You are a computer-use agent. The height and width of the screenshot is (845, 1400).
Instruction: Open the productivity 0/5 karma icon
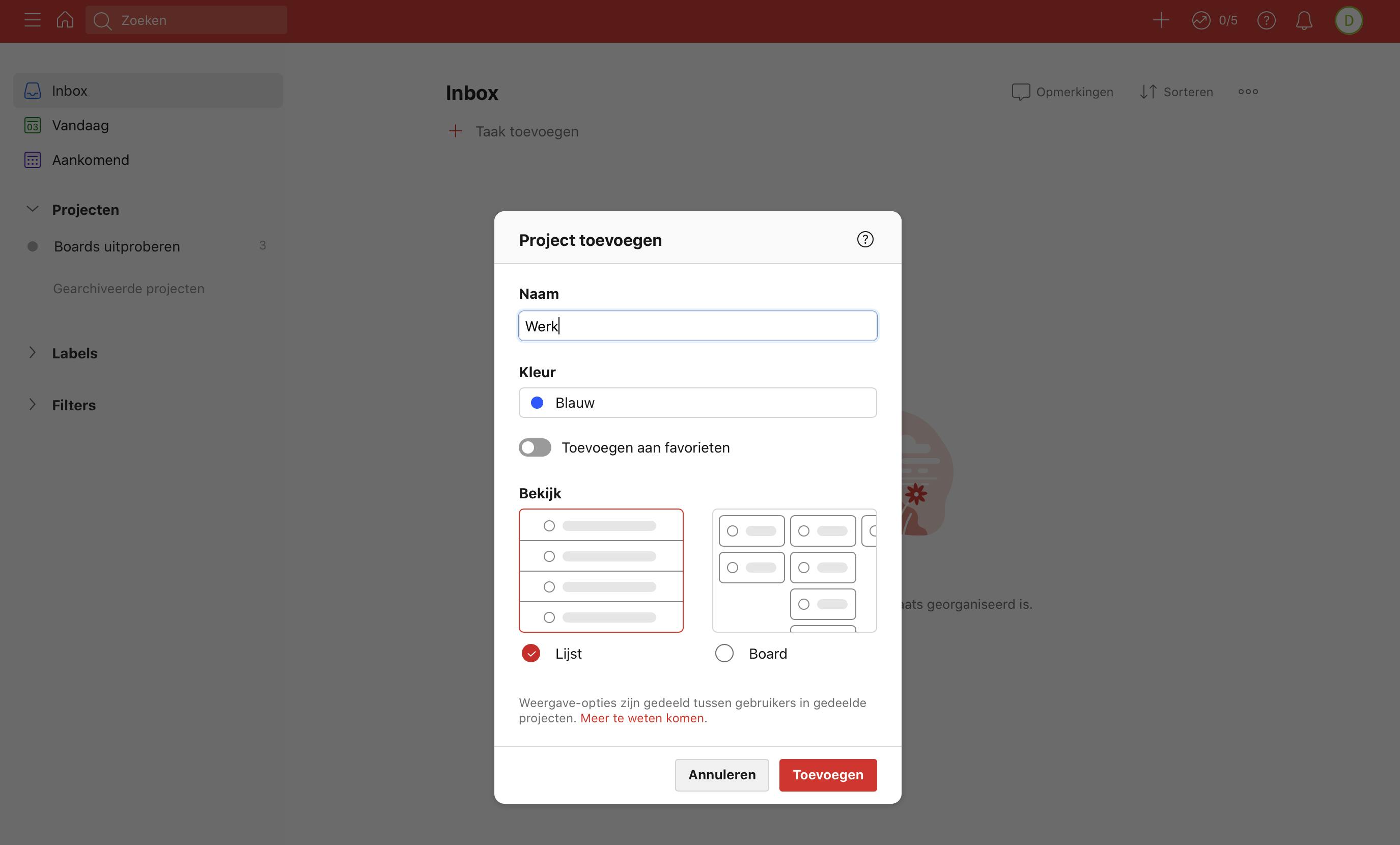[1200, 20]
